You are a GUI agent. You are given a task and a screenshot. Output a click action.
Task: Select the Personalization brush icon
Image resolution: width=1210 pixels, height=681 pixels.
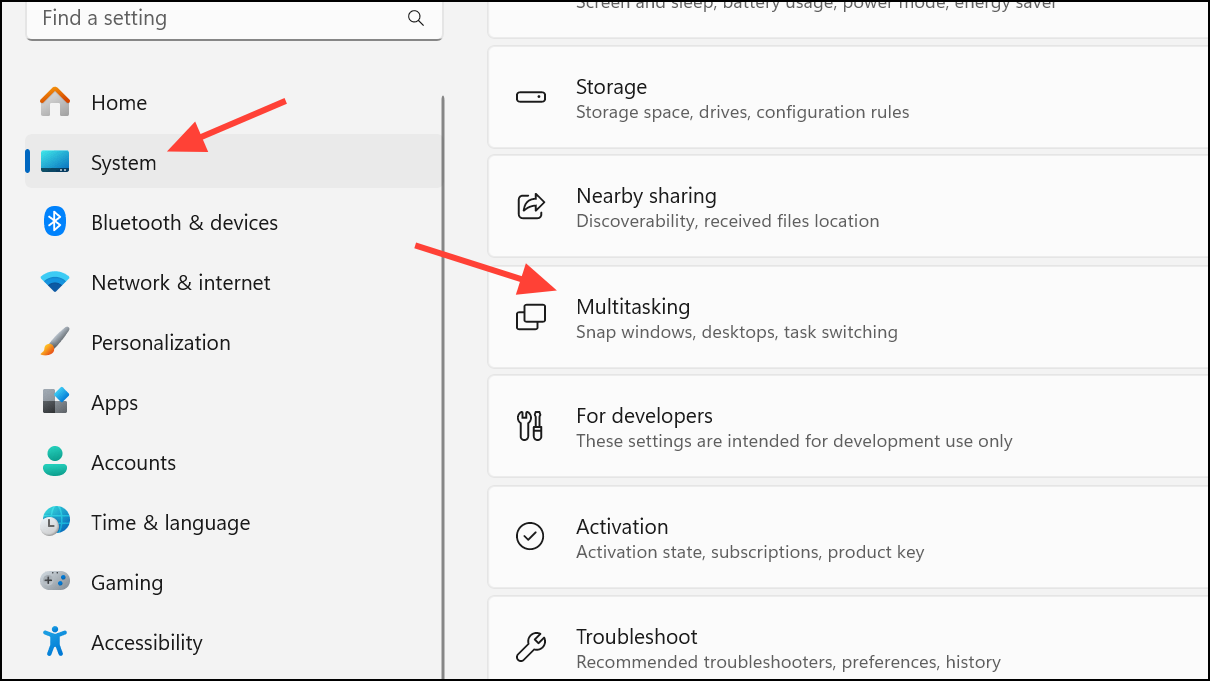pyautogui.click(x=54, y=341)
